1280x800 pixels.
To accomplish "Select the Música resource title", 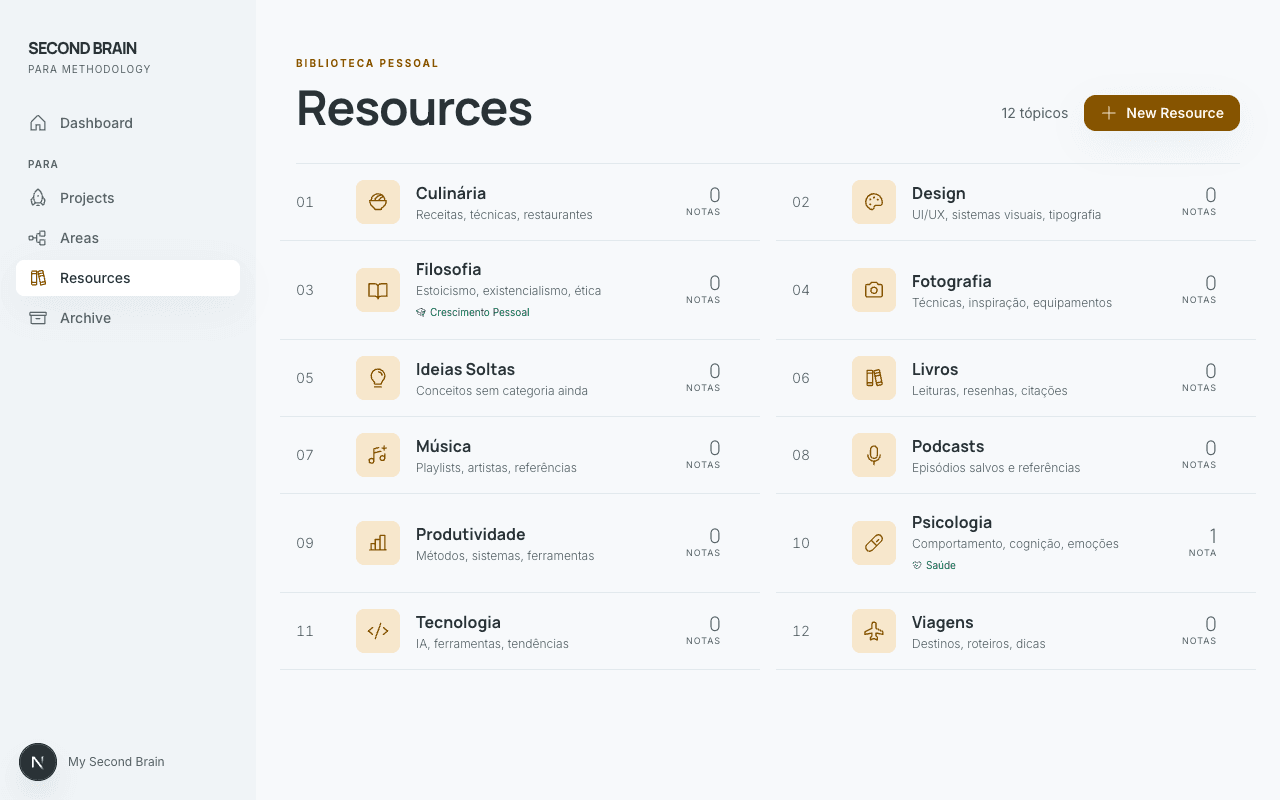I will pyautogui.click(x=444, y=446).
